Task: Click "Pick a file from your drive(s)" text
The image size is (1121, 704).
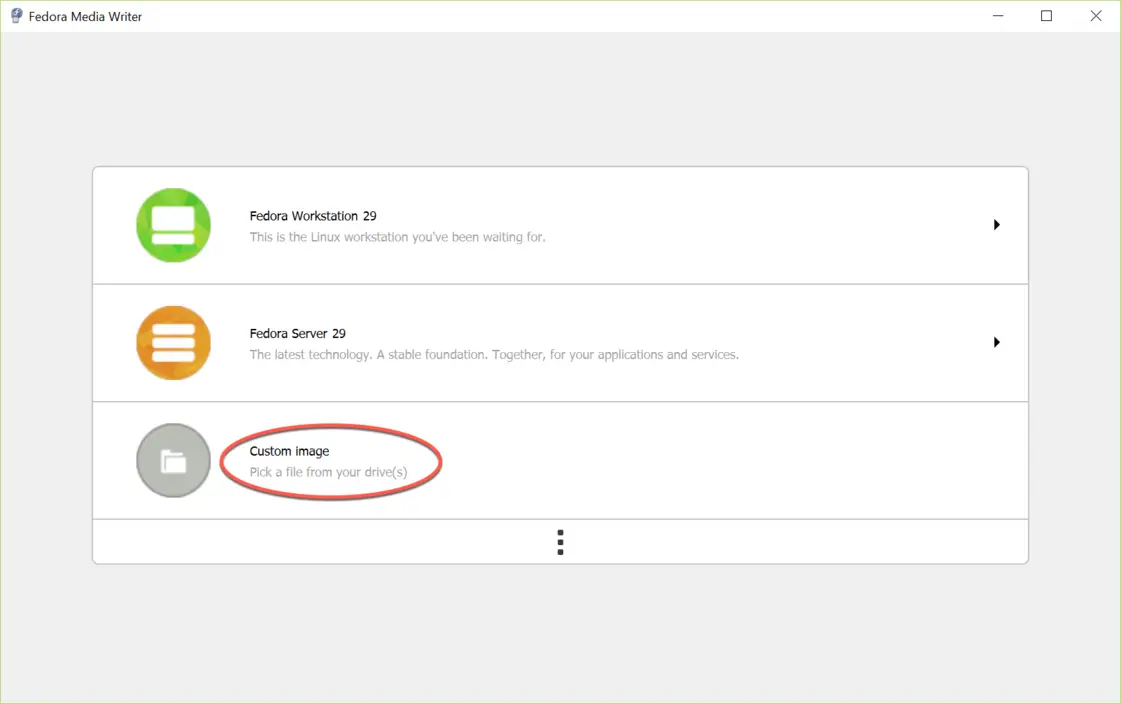Action: pos(328,472)
